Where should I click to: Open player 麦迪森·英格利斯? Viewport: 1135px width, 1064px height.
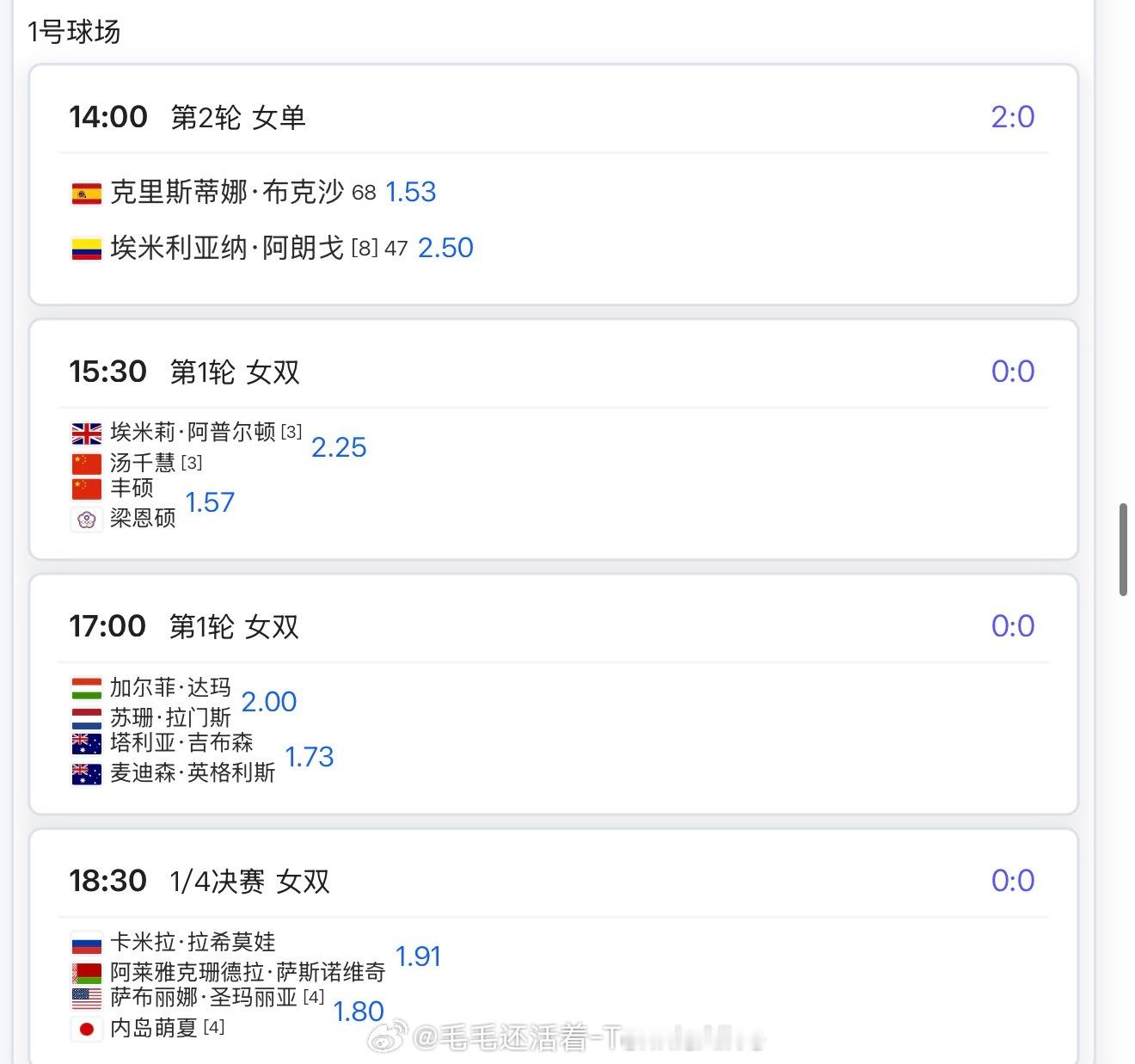(193, 773)
